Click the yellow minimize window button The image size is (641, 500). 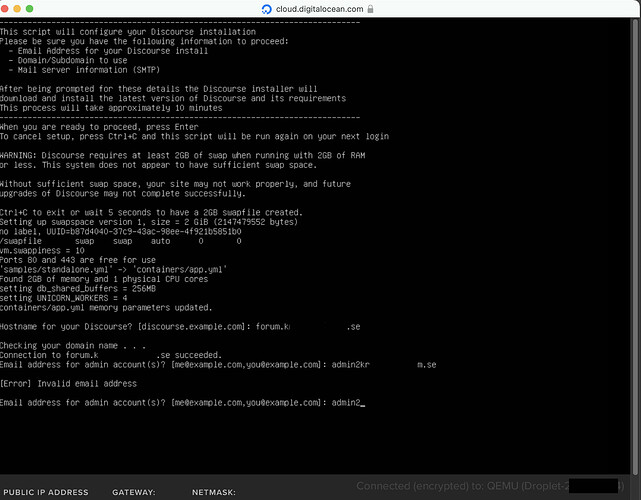[x=17, y=9]
